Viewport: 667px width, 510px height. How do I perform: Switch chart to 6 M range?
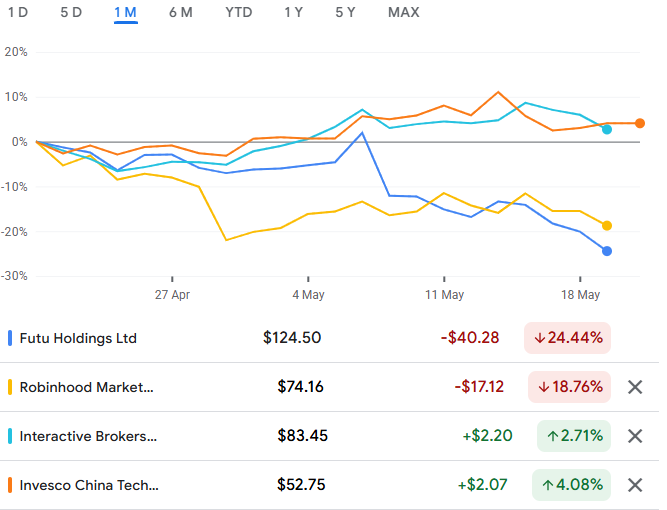point(181,12)
